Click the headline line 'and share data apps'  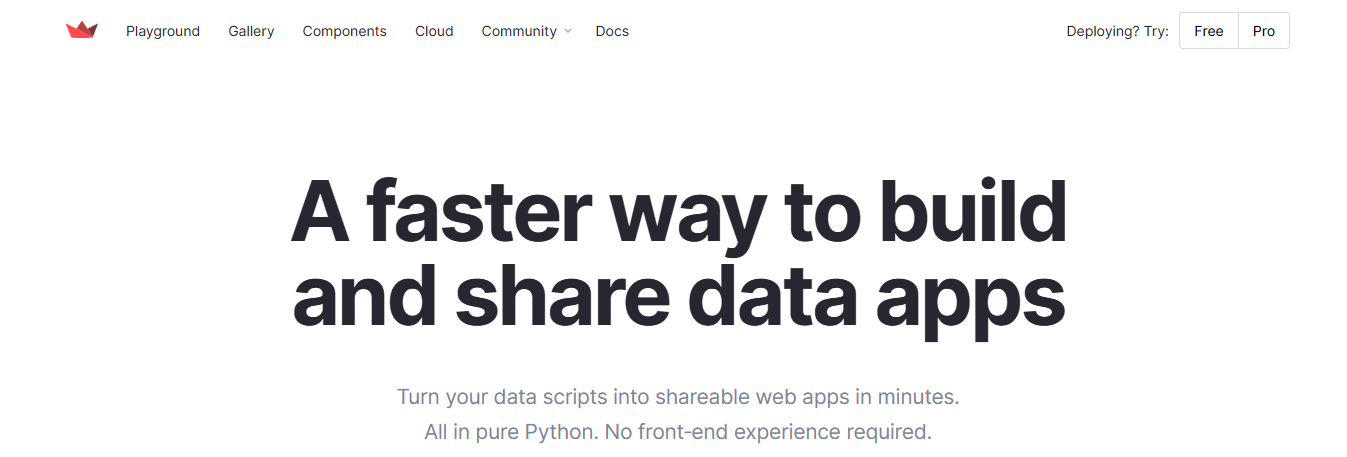click(x=678, y=296)
